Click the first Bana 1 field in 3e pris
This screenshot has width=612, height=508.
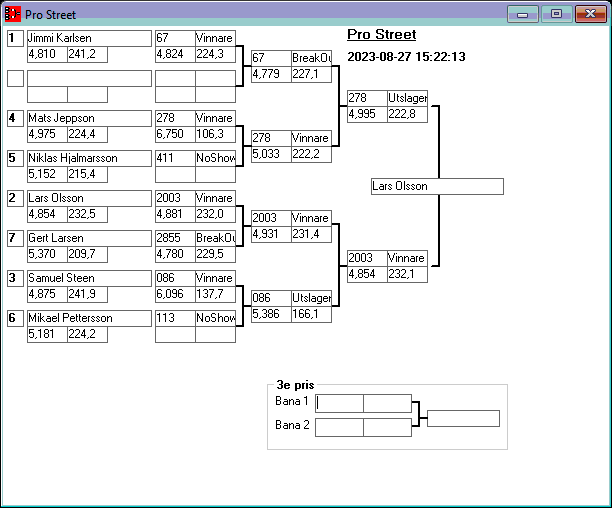(339, 403)
